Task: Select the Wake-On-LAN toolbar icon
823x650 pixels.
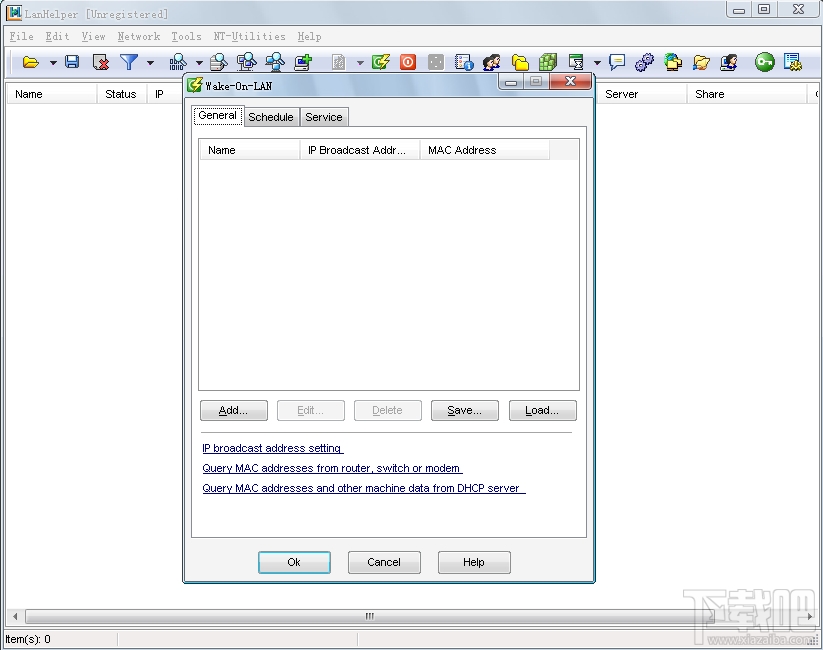Action: coord(381,62)
